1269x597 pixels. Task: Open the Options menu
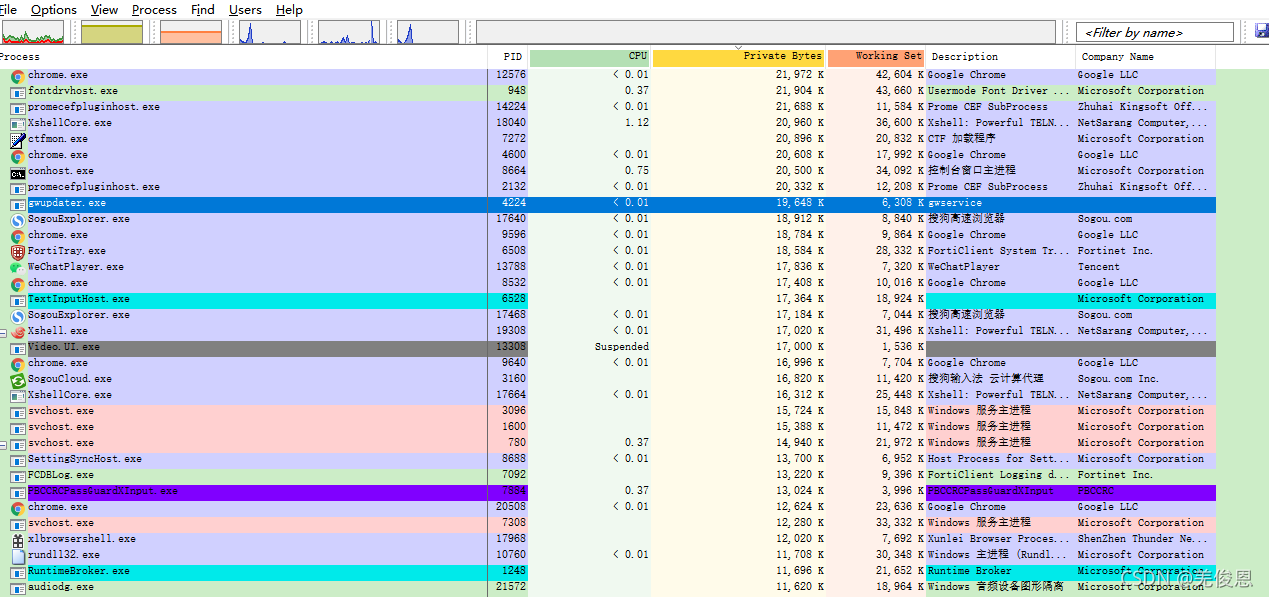pyautogui.click(x=54, y=9)
